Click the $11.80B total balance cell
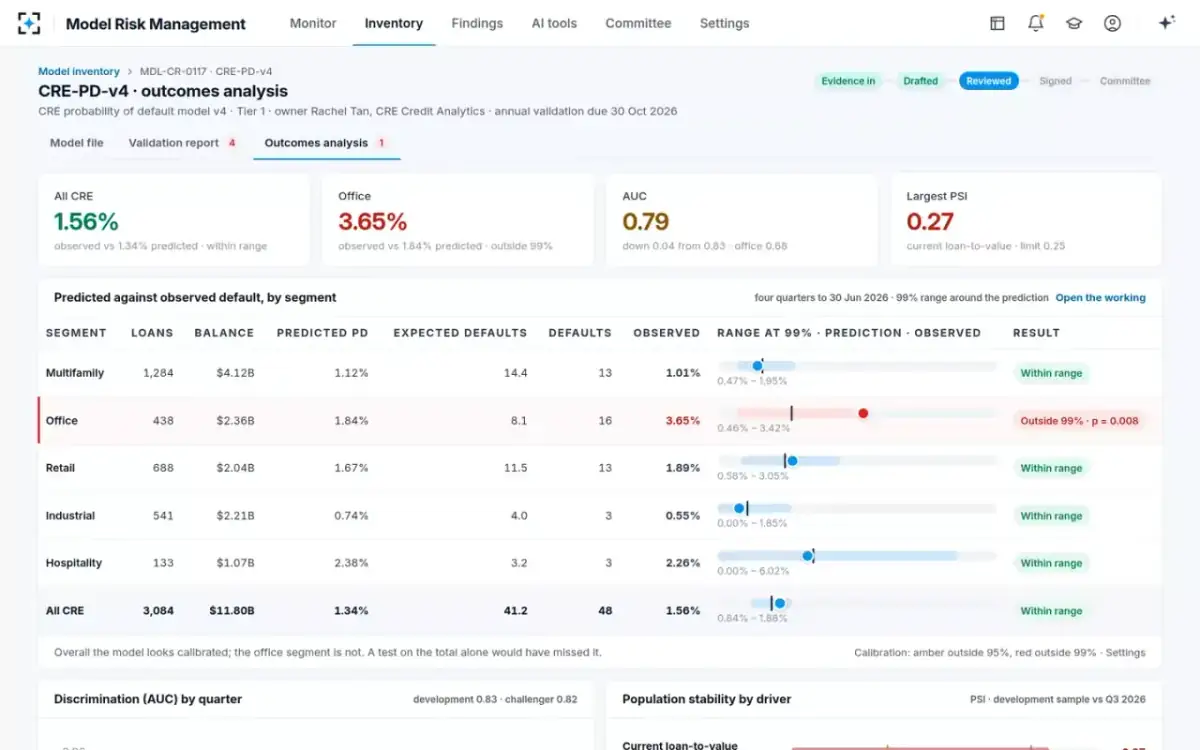The width and height of the screenshot is (1200, 750). 232,611
